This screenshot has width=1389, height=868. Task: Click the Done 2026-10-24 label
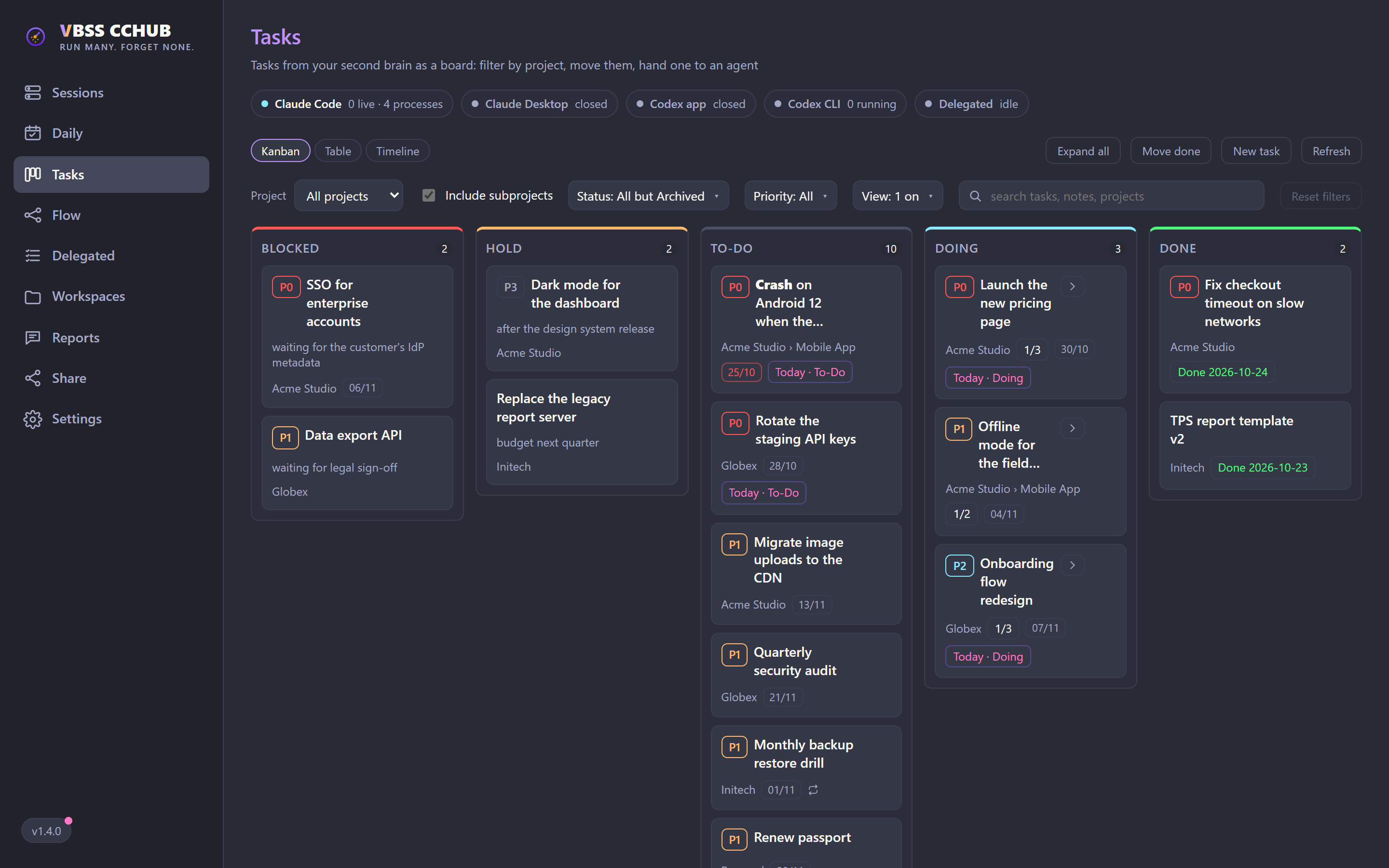pyautogui.click(x=1223, y=372)
